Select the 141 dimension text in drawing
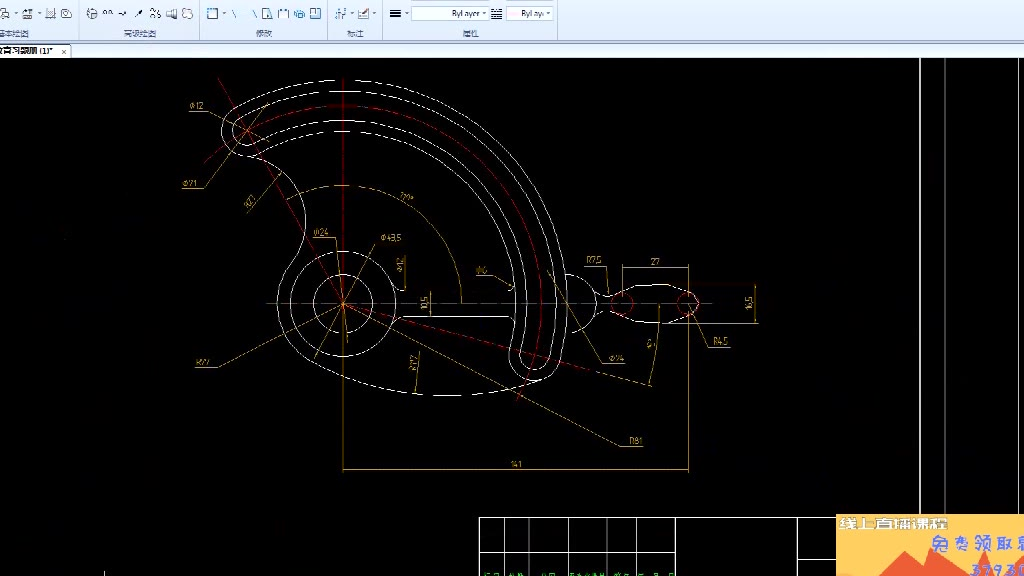 point(516,464)
